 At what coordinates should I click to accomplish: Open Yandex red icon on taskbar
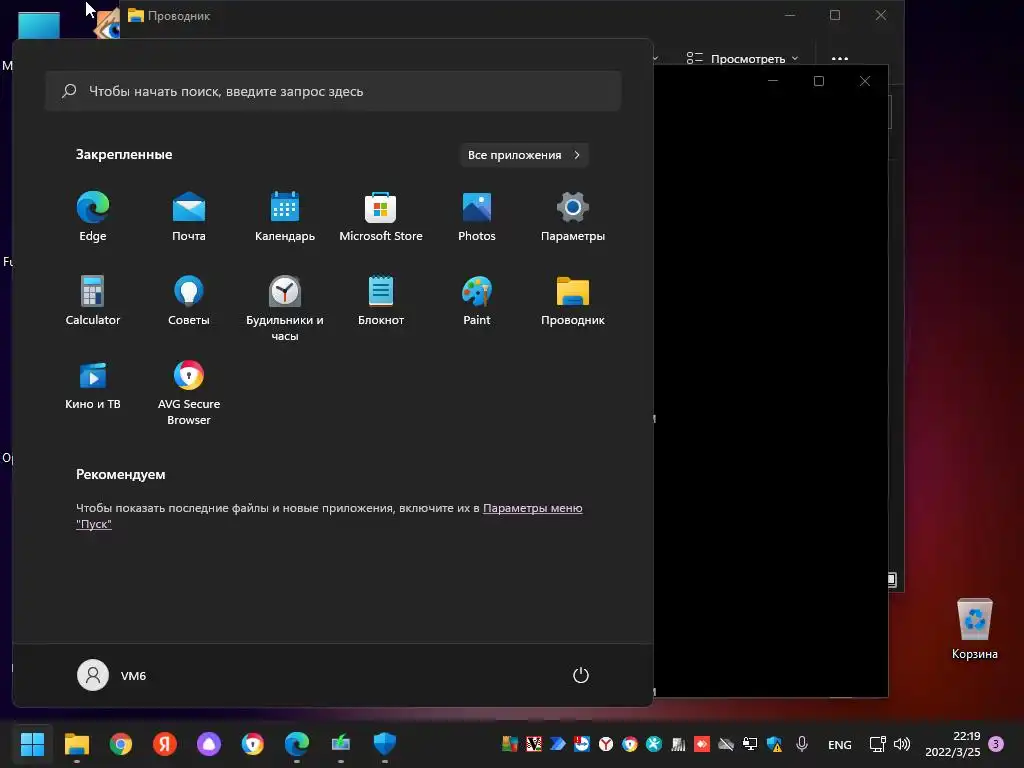(165, 744)
